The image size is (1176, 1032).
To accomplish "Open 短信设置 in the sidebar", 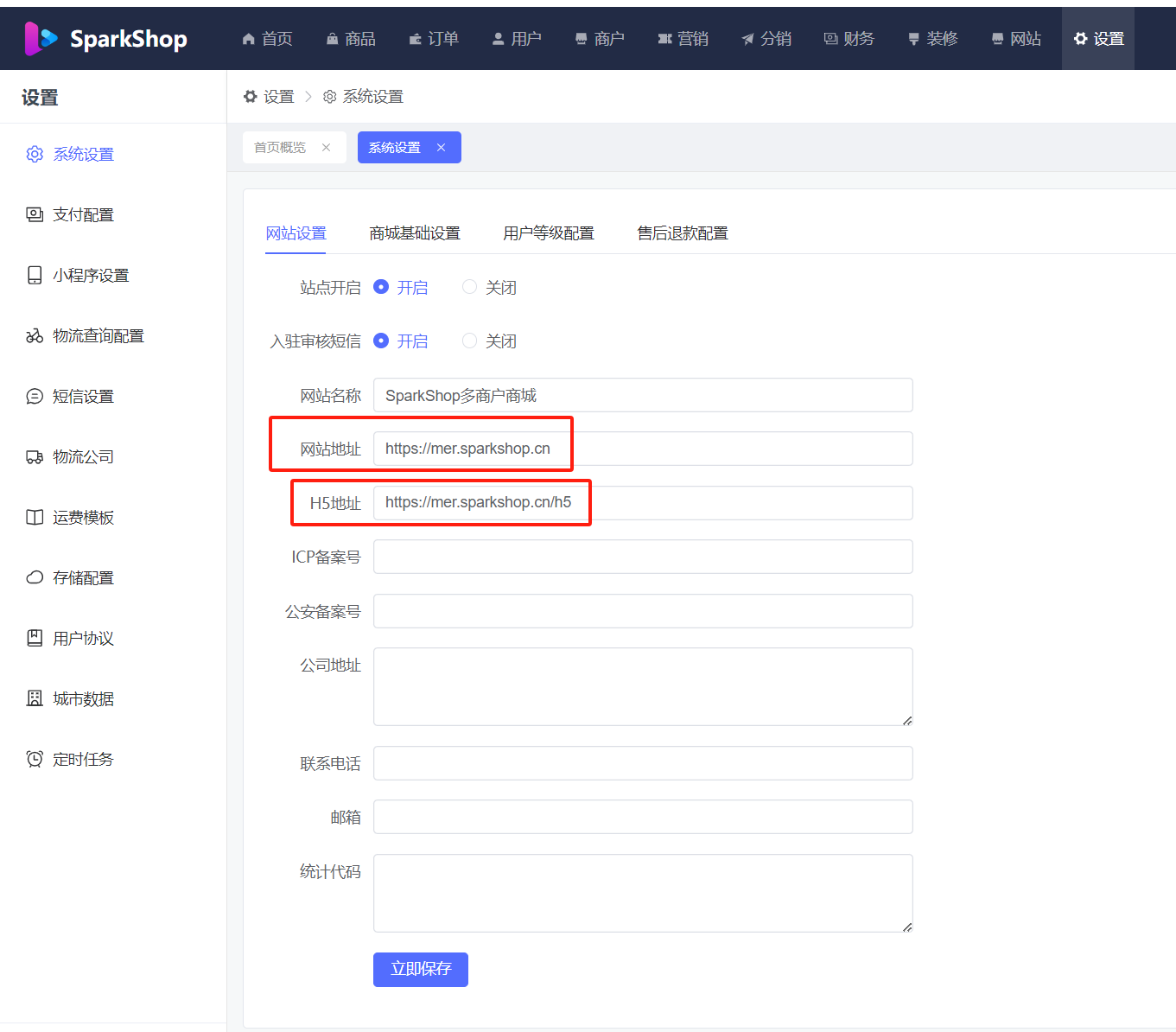I will point(83,396).
